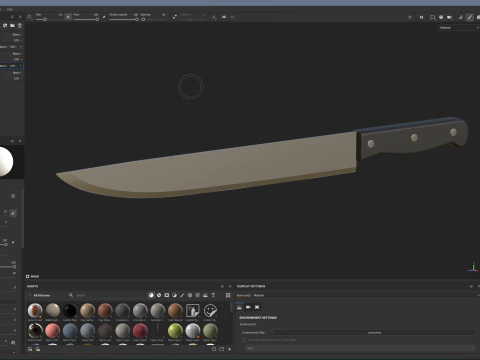480x360 pixels.
Task: Click the add folder icon in layers panel
Action: 12,25
